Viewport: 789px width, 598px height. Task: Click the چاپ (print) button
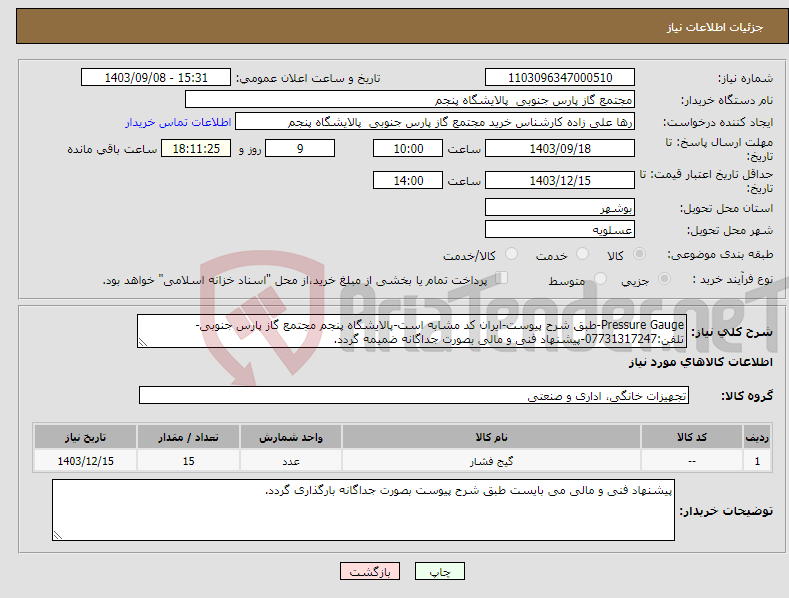439,571
